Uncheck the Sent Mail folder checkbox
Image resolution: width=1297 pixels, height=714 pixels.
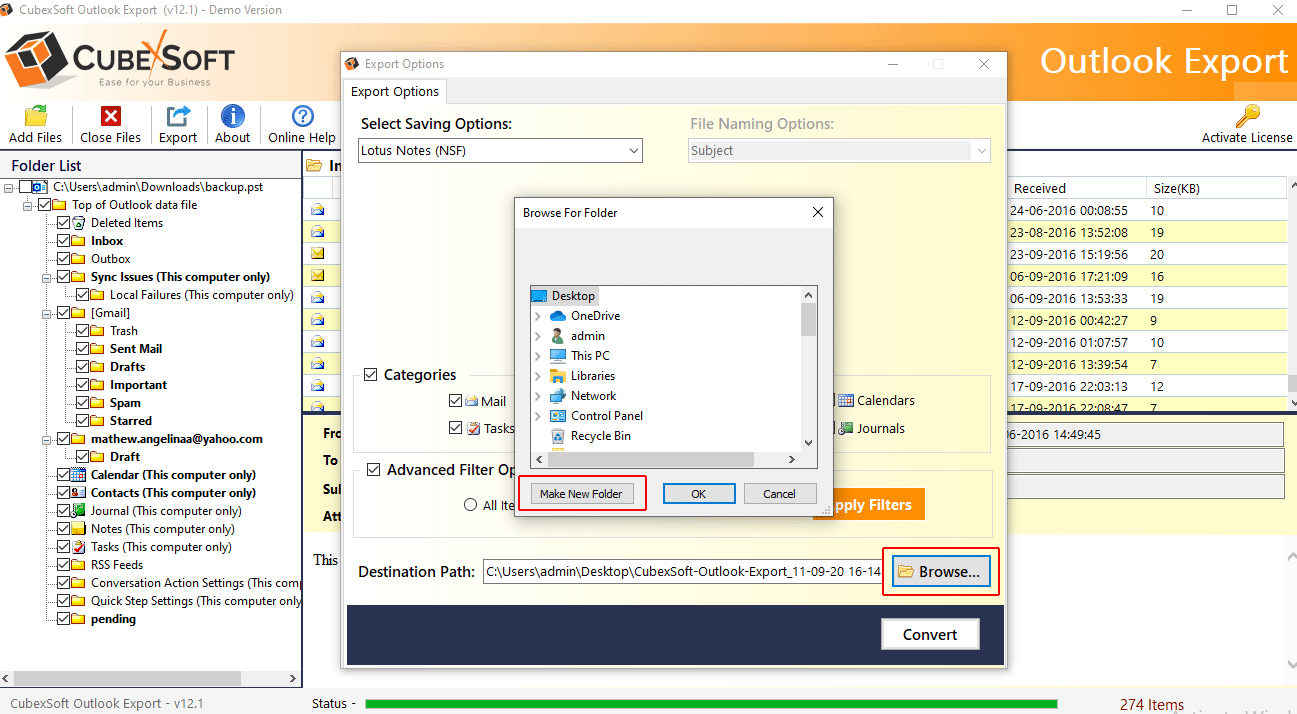[x=83, y=349]
